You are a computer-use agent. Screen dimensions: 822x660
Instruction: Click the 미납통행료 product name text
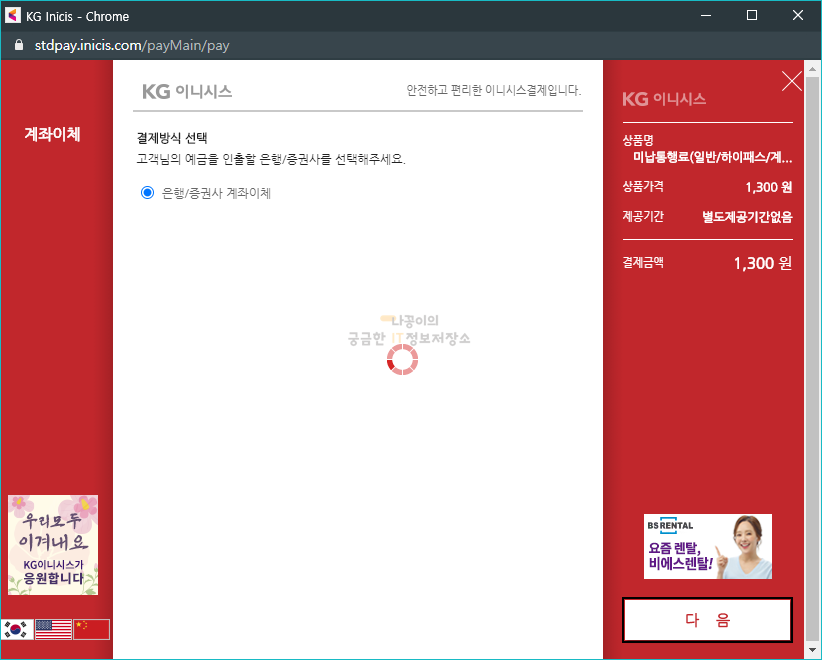712,157
